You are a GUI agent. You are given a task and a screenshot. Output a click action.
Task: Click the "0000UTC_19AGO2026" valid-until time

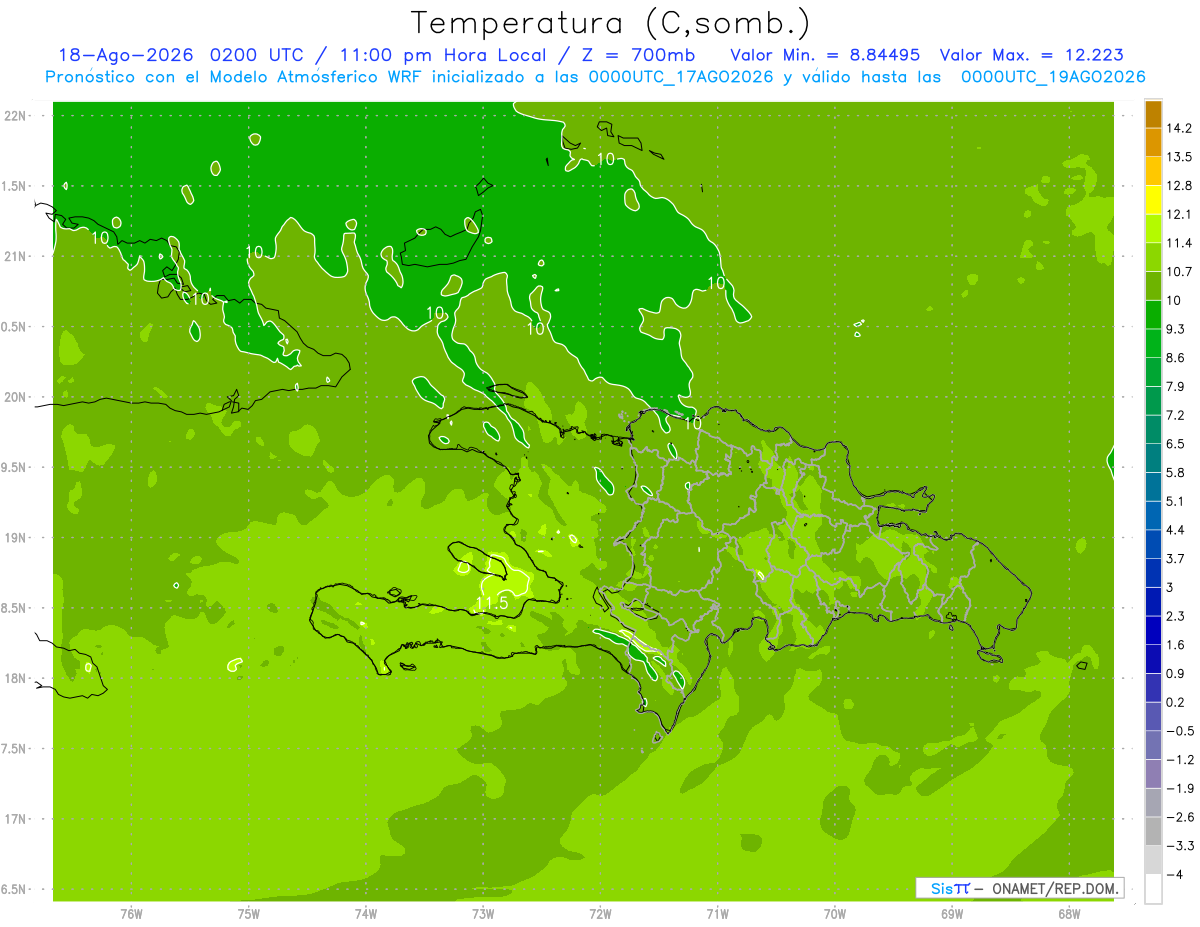click(1053, 77)
